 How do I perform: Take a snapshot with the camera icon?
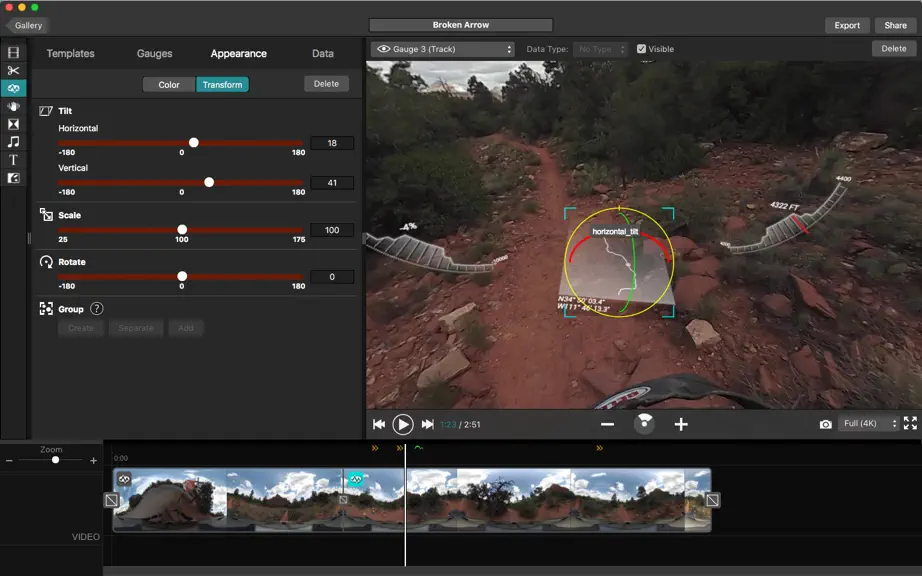click(x=826, y=424)
